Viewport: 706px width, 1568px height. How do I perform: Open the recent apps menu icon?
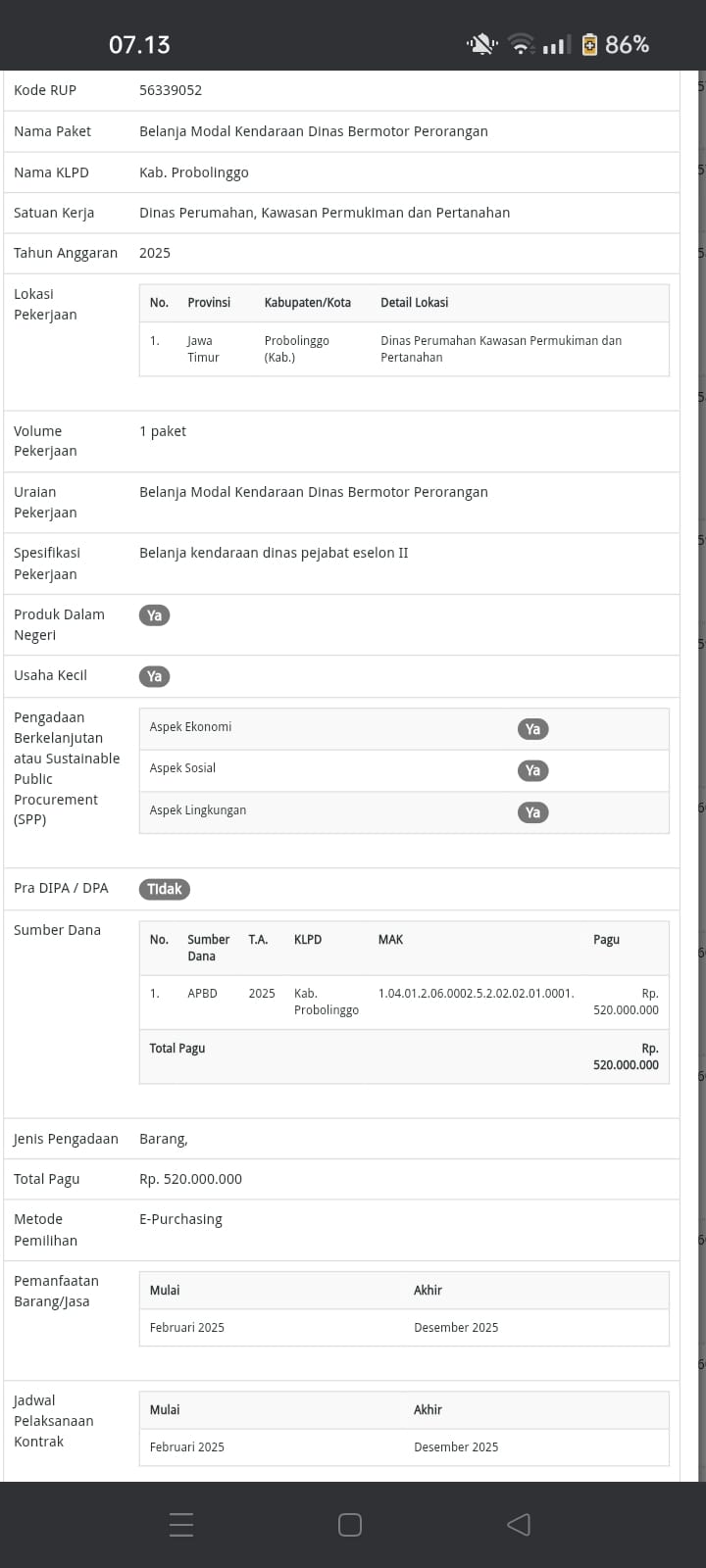point(181,1524)
